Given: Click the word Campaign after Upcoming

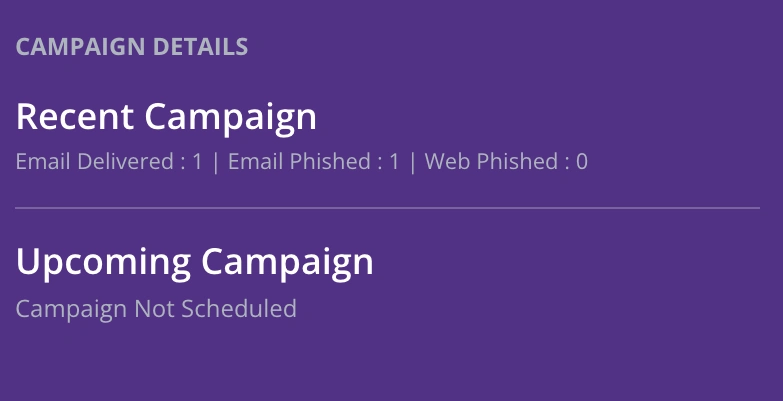Looking at the screenshot, I should point(287,262).
